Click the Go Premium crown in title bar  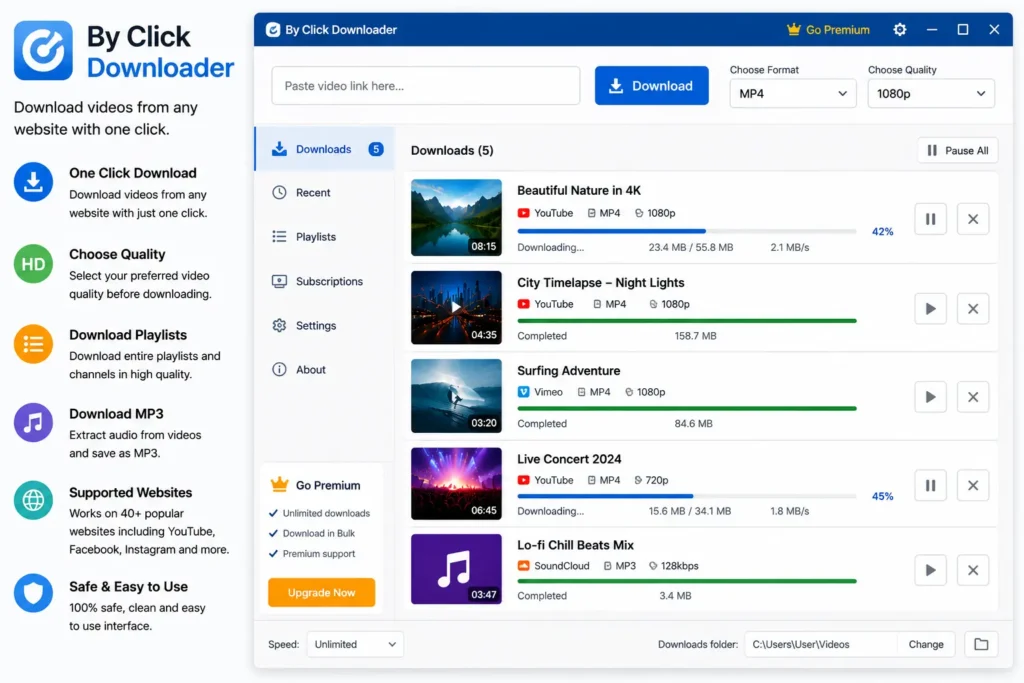[x=793, y=29]
